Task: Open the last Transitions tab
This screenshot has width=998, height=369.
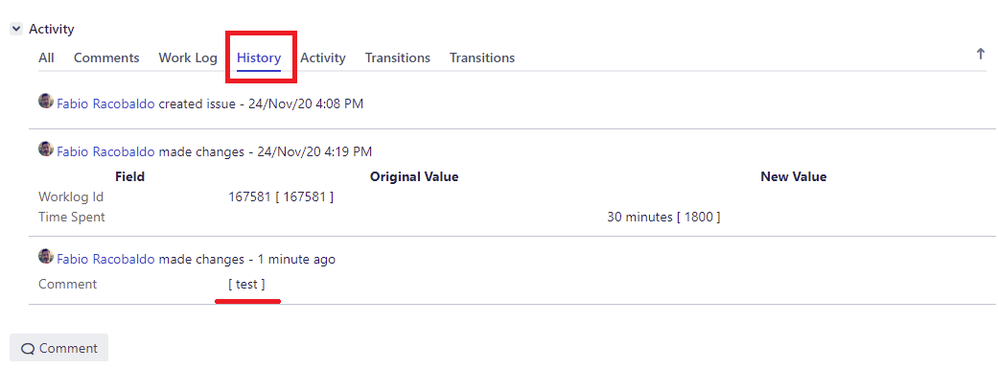Action: pyautogui.click(x=482, y=58)
